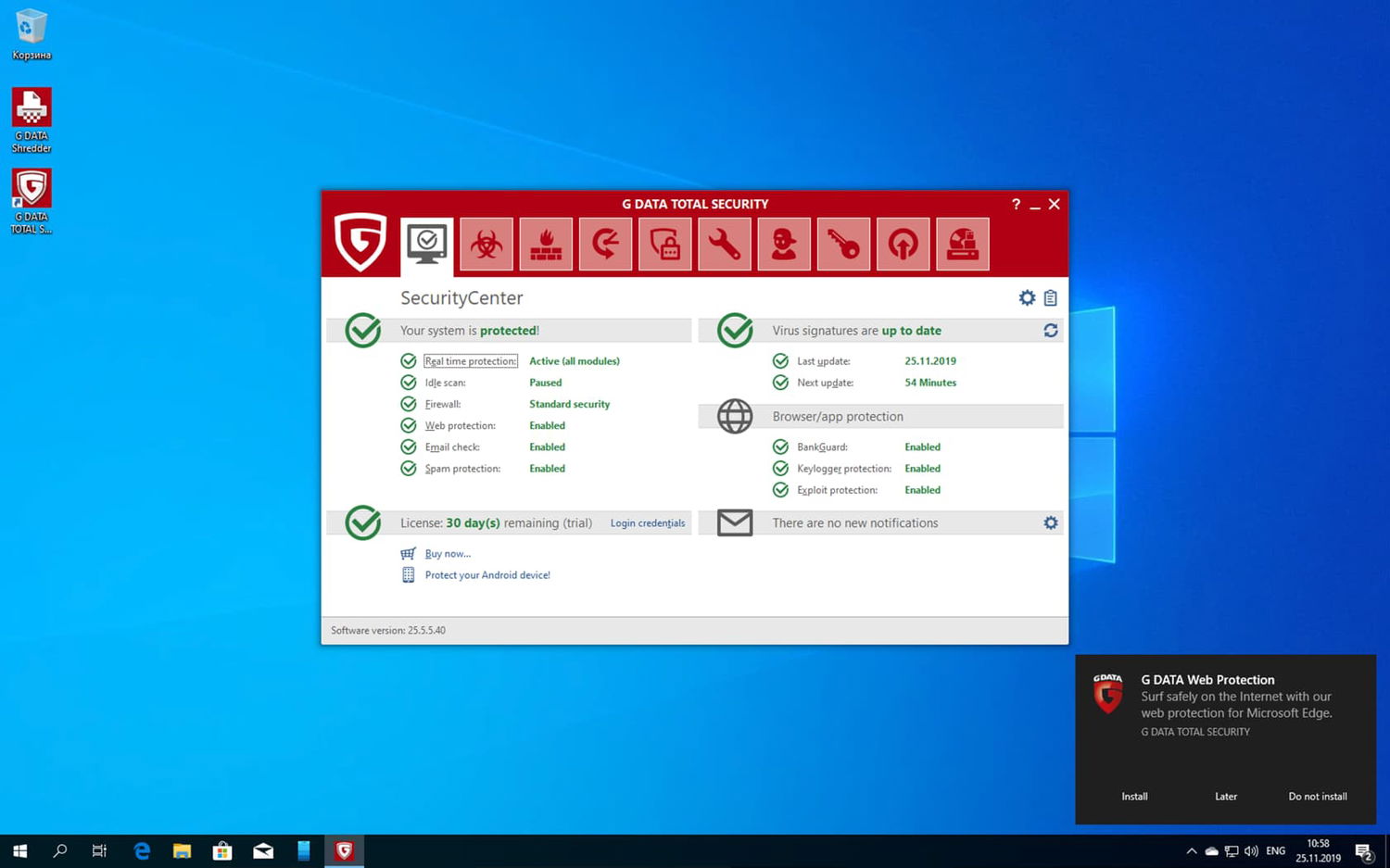Screen dimensions: 1390x868
Task: Switch to the SecurityCenter tab
Action: [426, 245]
